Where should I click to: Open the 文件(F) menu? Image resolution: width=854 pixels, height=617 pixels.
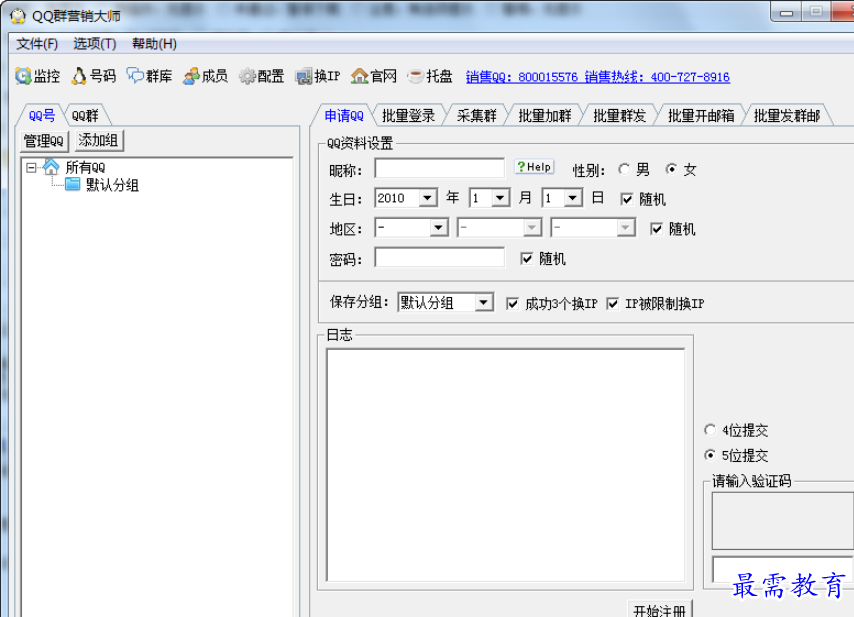point(37,44)
